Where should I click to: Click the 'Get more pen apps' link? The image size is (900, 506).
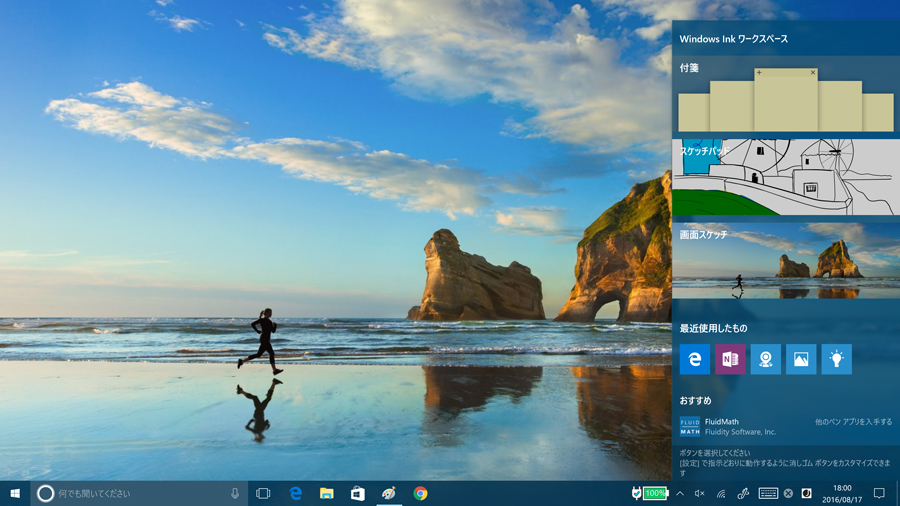click(853, 422)
